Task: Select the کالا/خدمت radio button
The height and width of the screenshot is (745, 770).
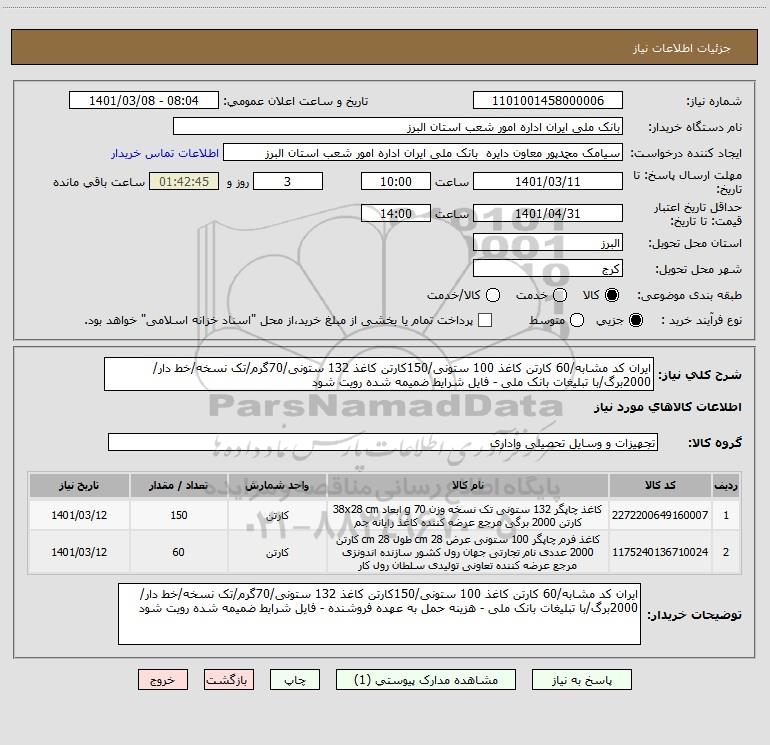Action: [493, 295]
